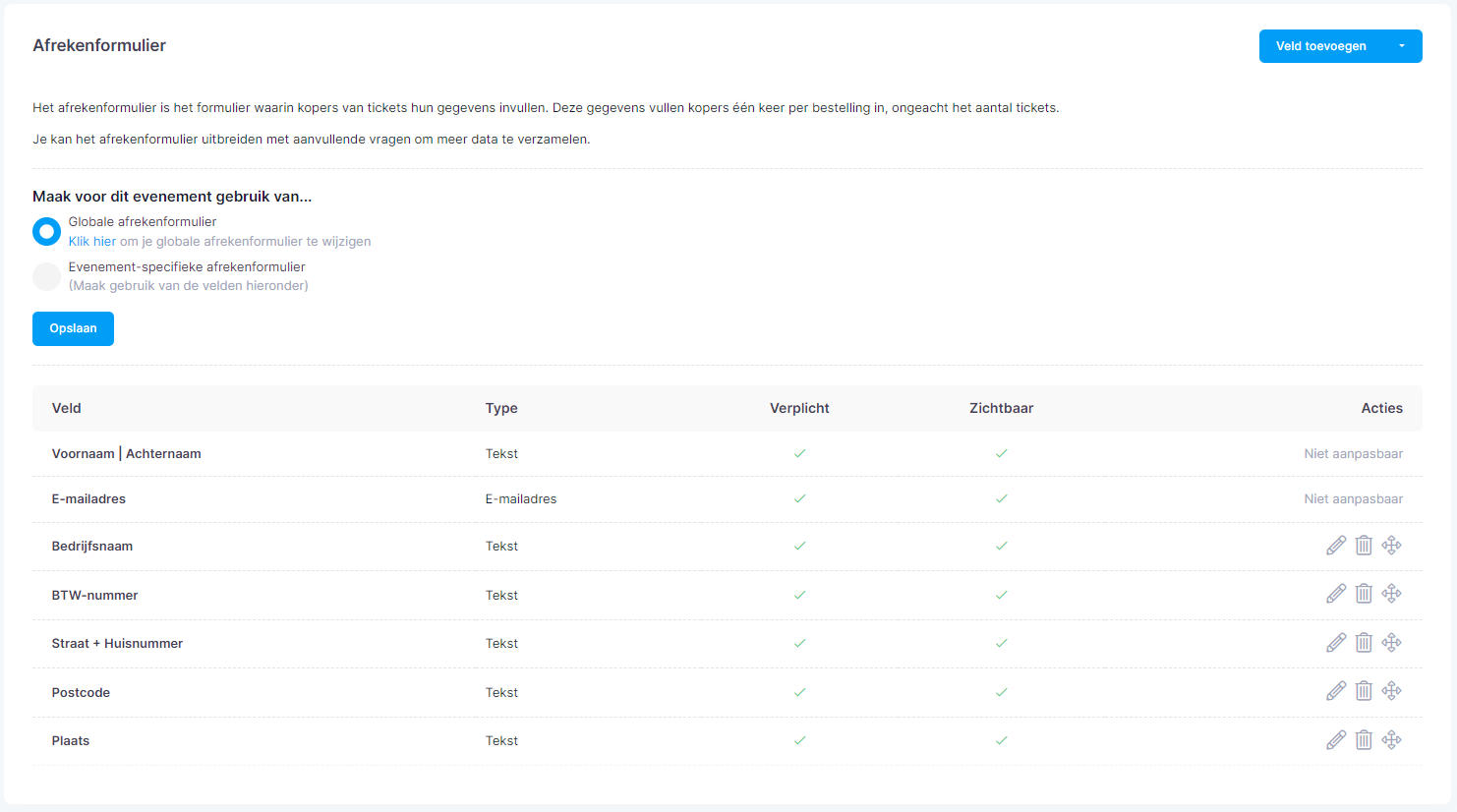The height and width of the screenshot is (812, 1457).
Task: Click the Zichtbaar checkmark for E-mailadres row
Action: (1001, 498)
